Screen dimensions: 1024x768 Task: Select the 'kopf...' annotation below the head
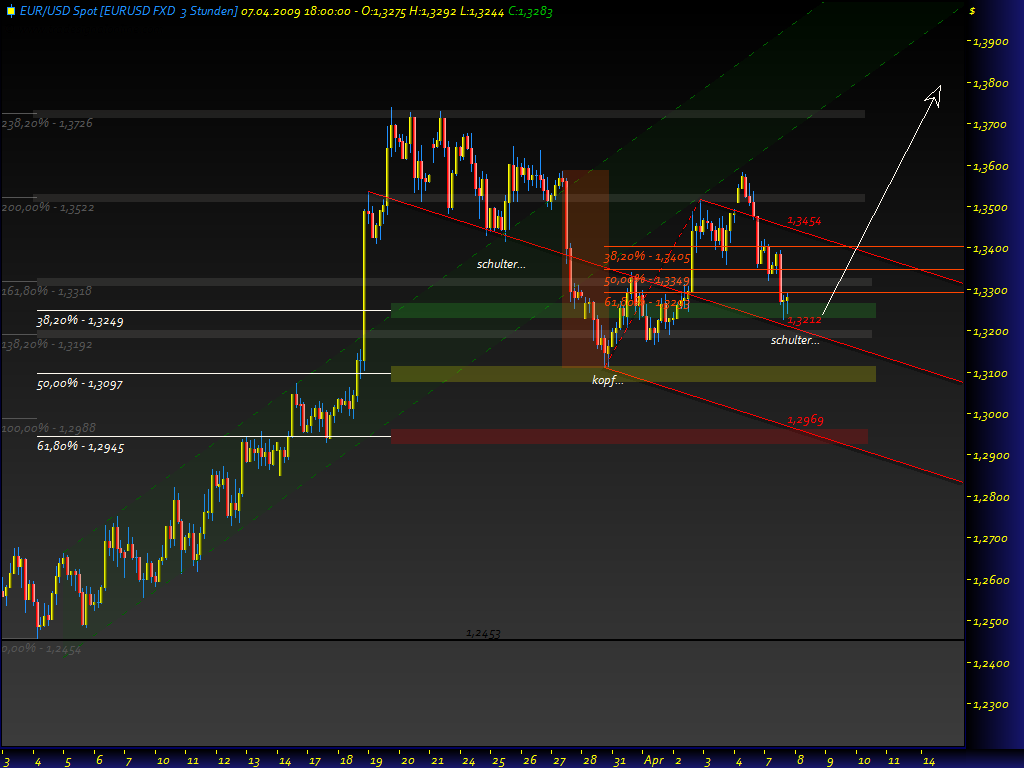click(x=608, y=380)
